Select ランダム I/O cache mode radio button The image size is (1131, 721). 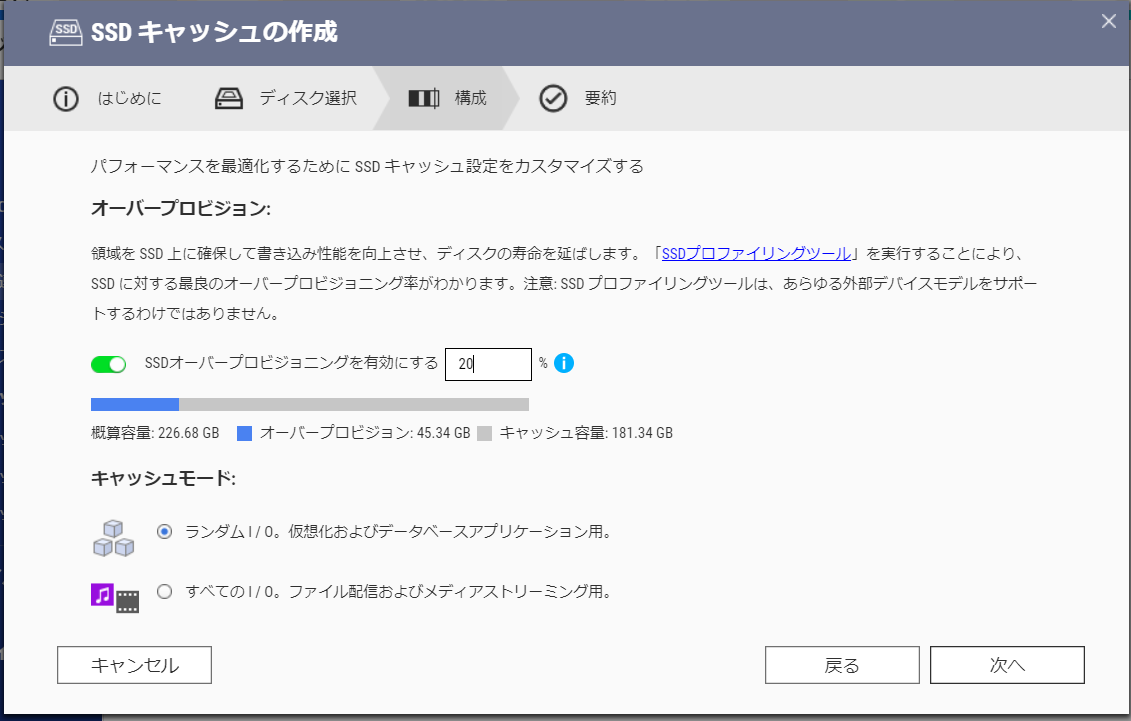coord(164,532)
